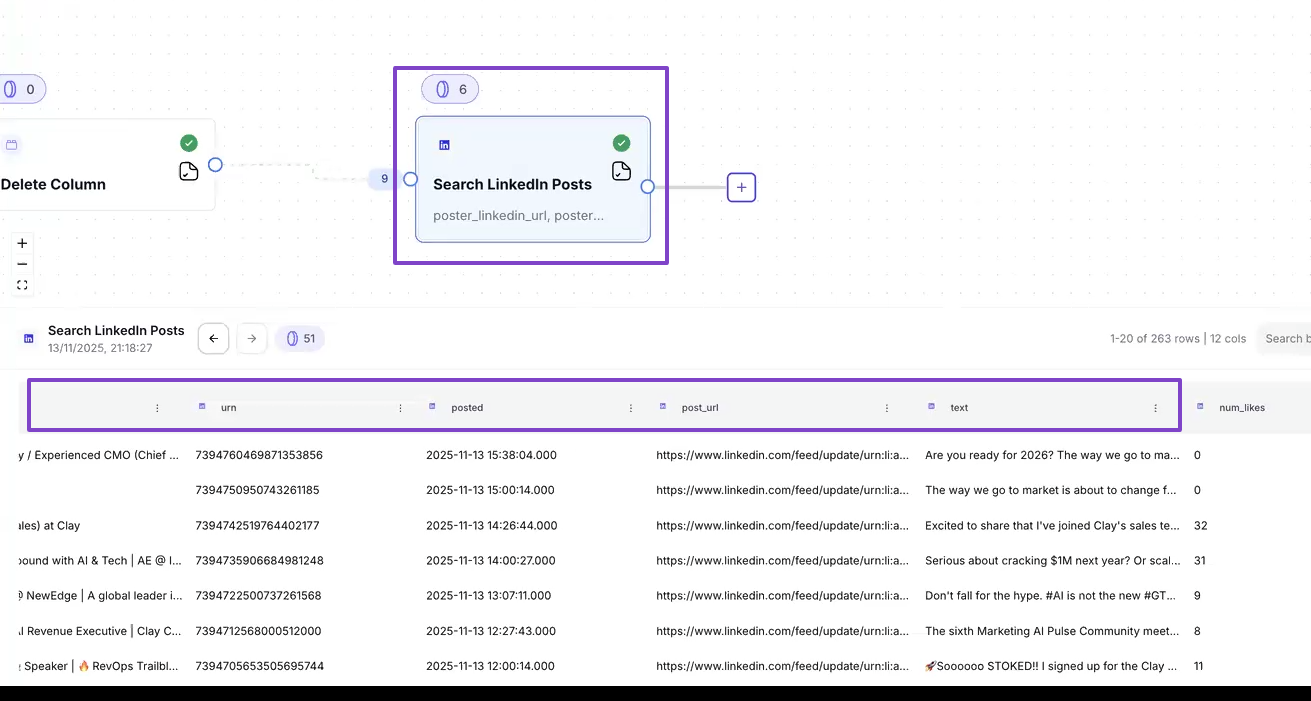Viewport: 1311px width, 701px height.
Task: Click the posted column header label
Action: pos(467,408)
